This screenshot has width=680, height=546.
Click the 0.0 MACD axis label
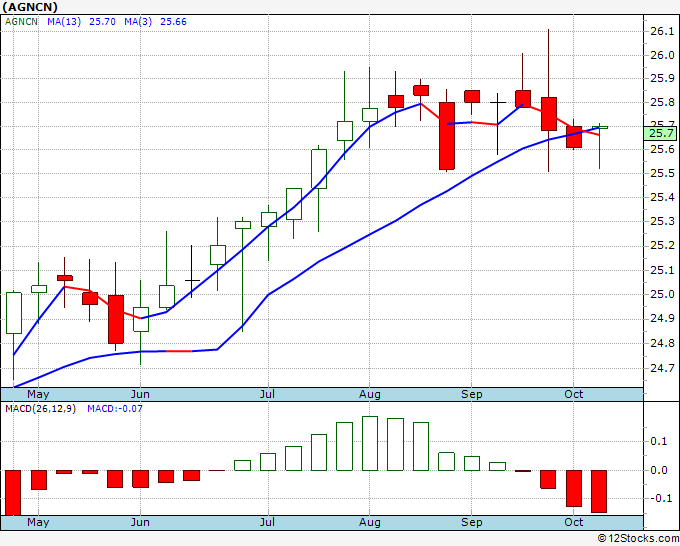659,471
